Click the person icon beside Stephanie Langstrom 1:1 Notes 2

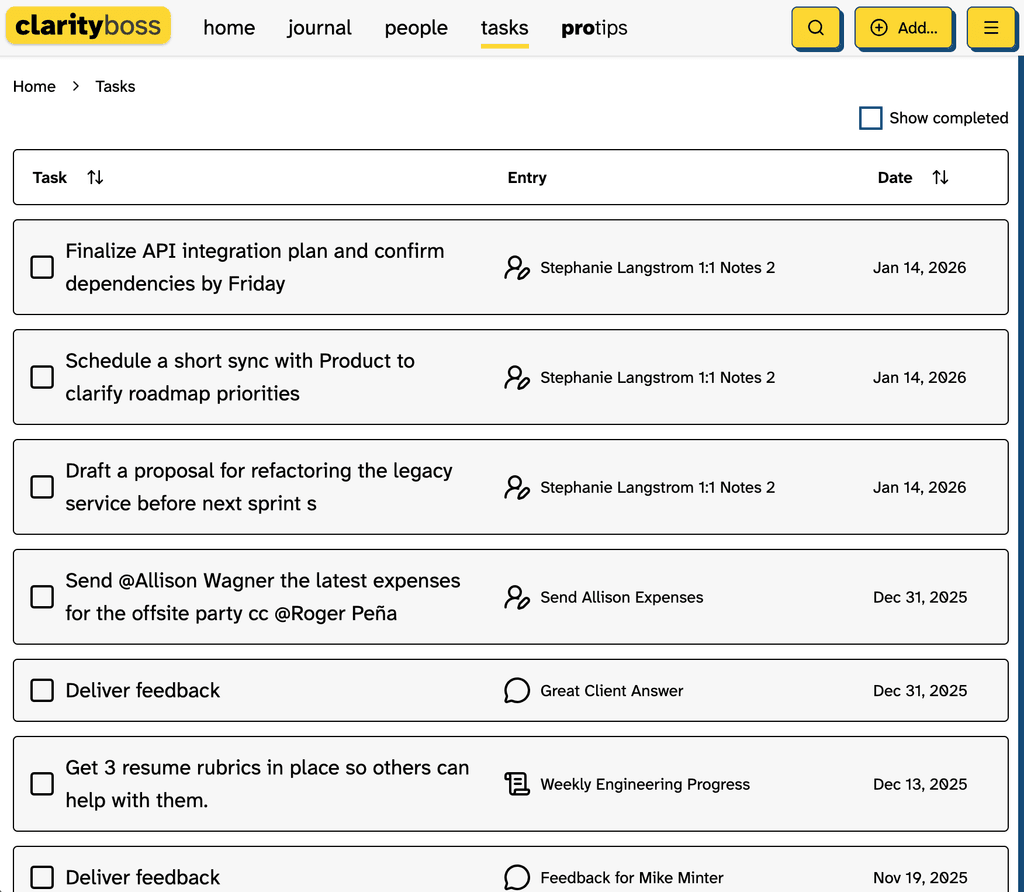[516, 267]
